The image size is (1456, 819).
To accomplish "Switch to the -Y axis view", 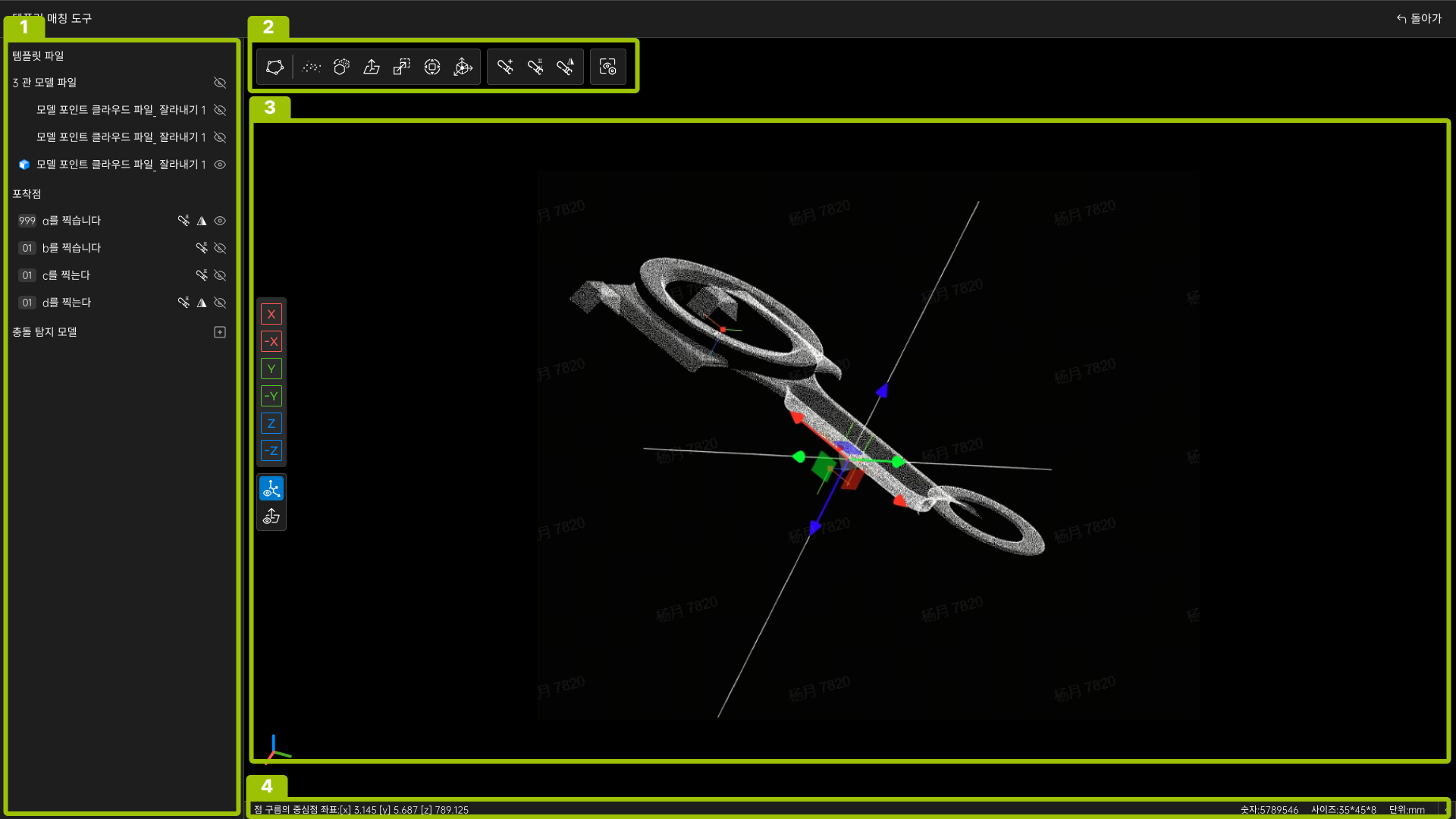I will pyautogui.click(x=271, y=396).
